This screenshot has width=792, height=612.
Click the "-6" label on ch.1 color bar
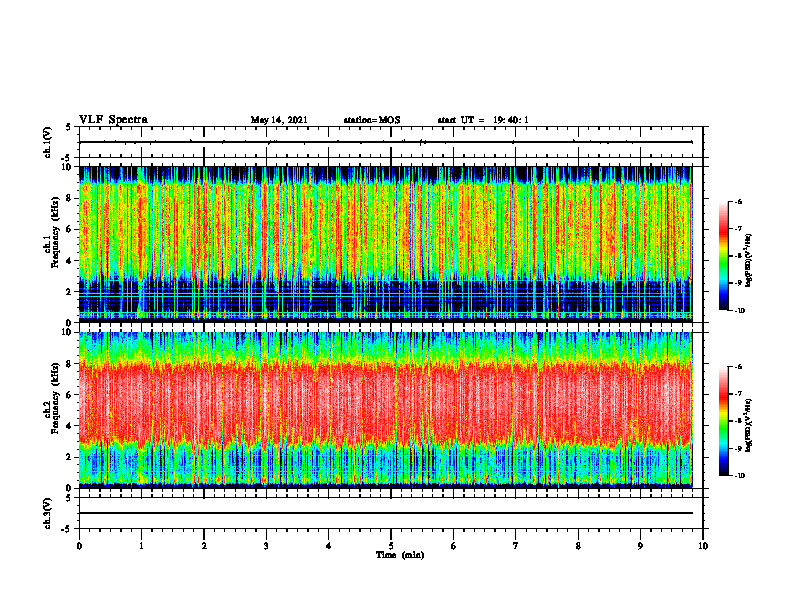pos(738,202)
